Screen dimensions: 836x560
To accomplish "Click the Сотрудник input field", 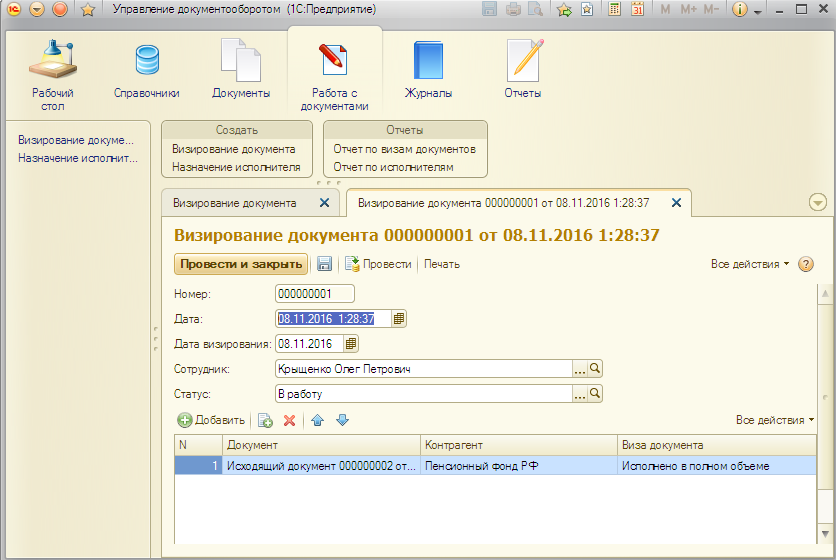I will click(424, 369).
